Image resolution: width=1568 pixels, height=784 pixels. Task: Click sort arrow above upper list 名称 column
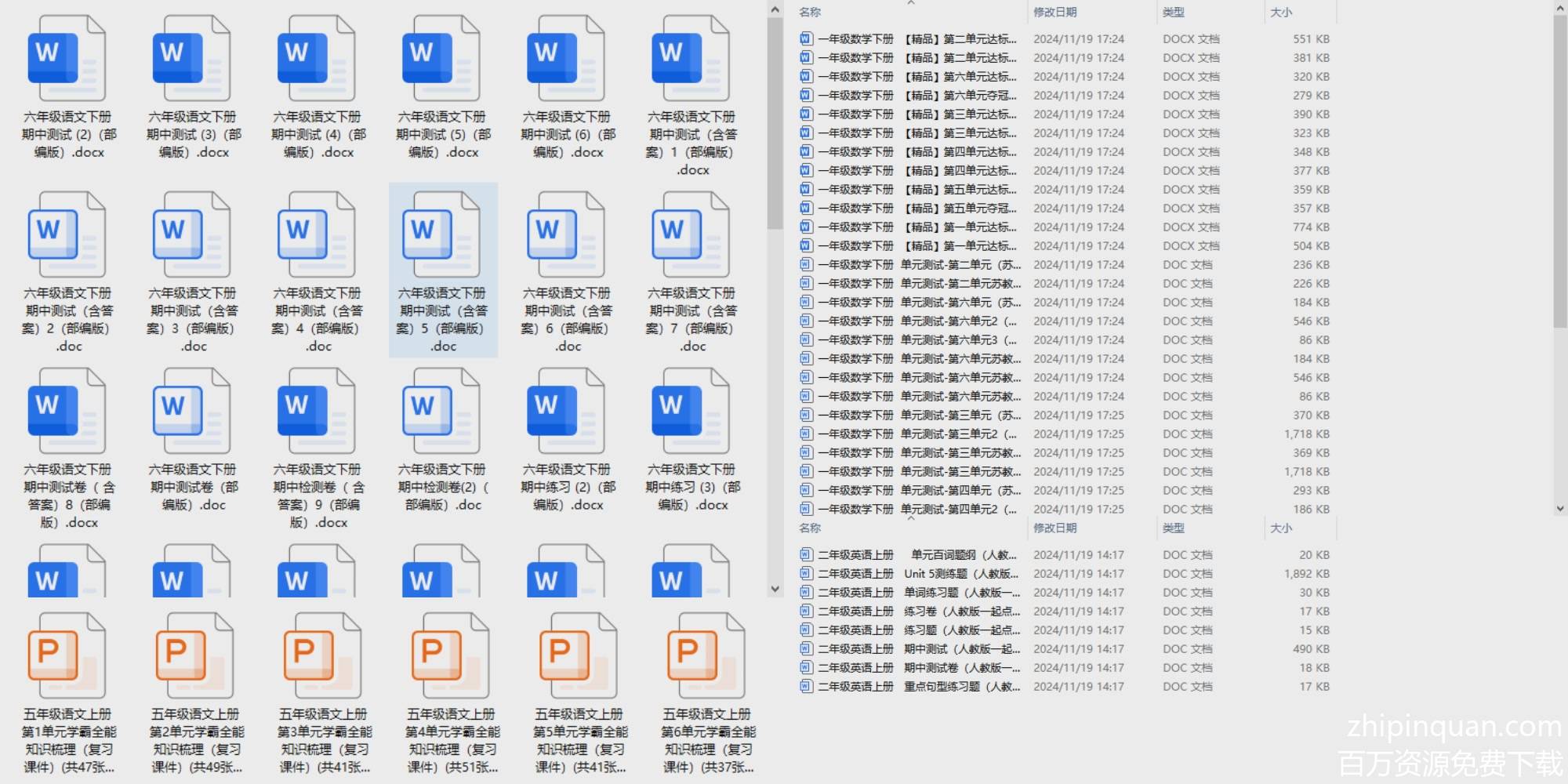[x=911, y=4]
